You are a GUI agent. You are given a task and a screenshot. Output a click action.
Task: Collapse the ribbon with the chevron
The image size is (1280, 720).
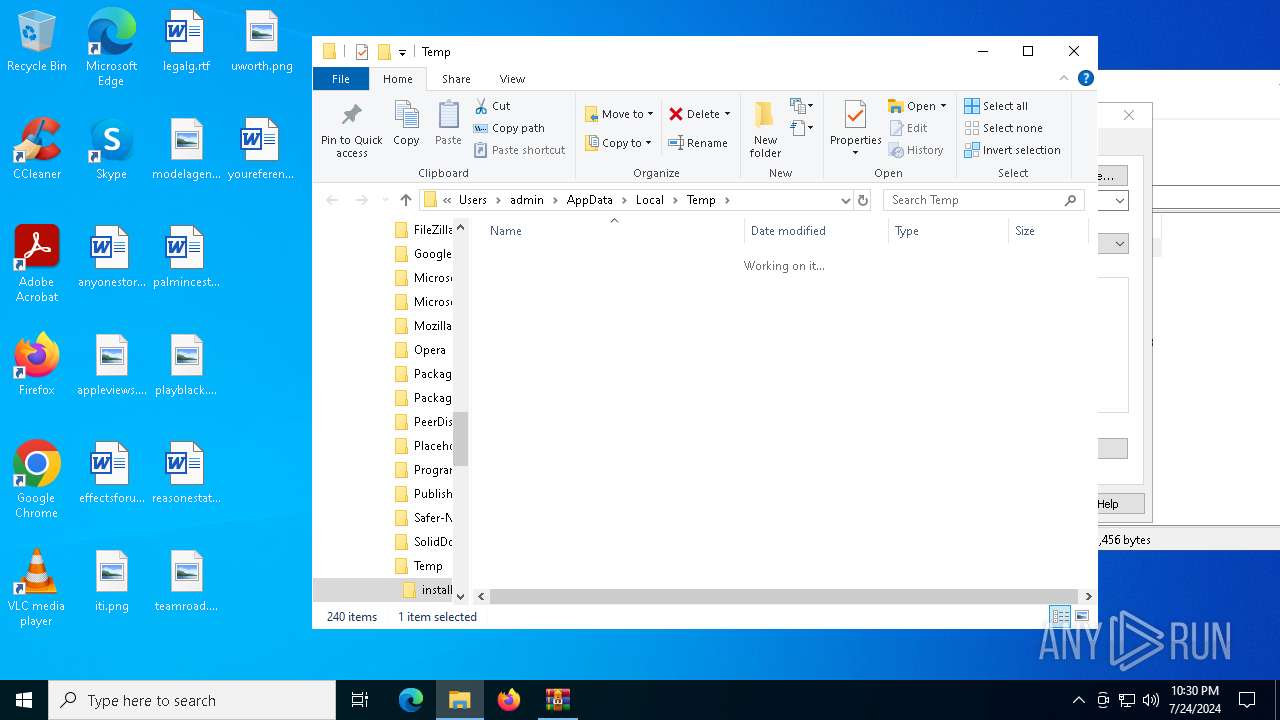coord(1064,78)
